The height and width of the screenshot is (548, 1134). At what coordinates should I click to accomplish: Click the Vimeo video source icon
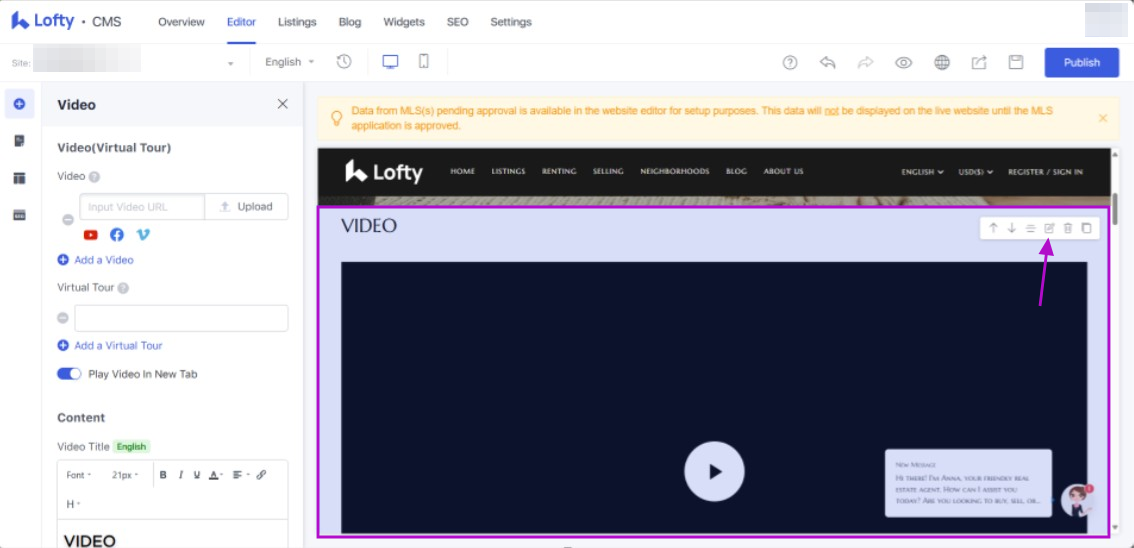tap(143, 235)
